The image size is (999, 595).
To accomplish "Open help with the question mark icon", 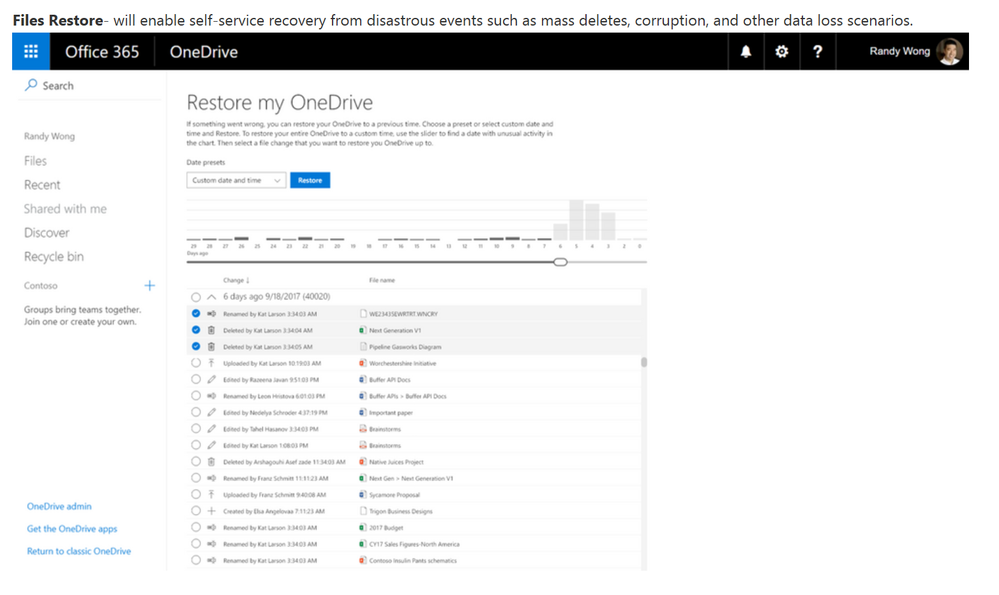I will tap(818, 51).
